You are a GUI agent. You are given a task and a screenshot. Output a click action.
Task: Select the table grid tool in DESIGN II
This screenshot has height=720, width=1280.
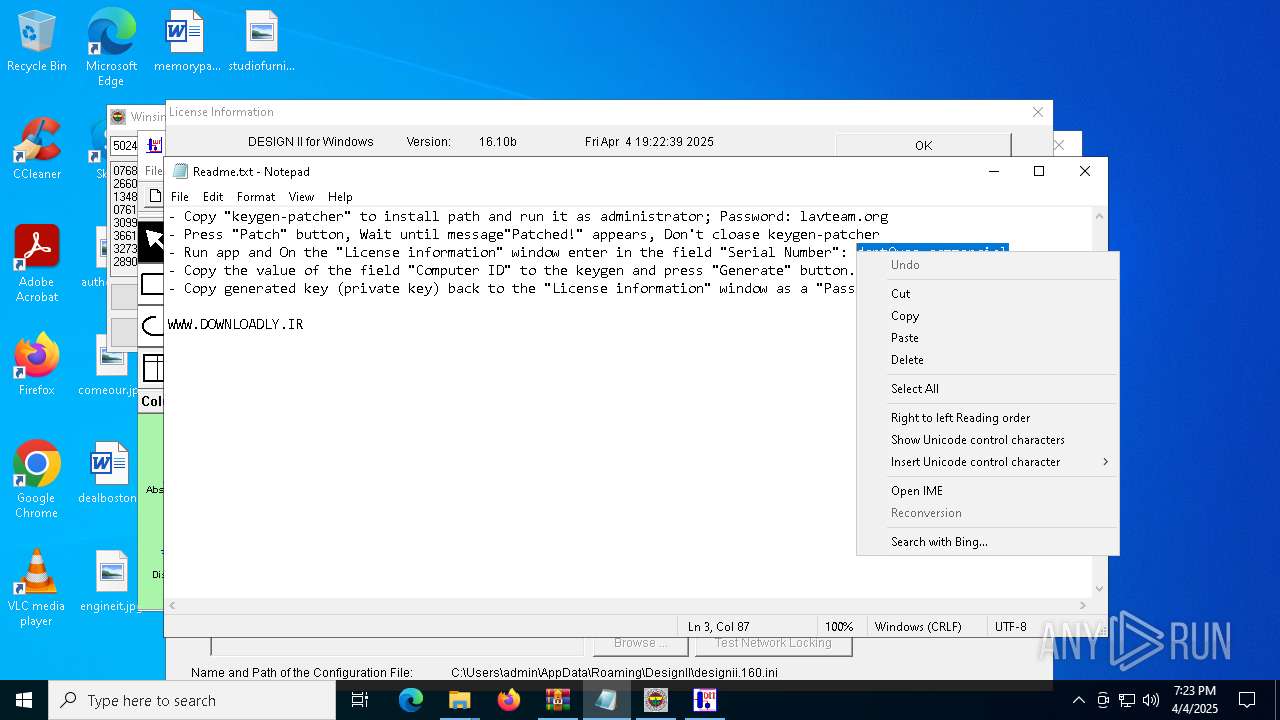[x=152, y=368]
